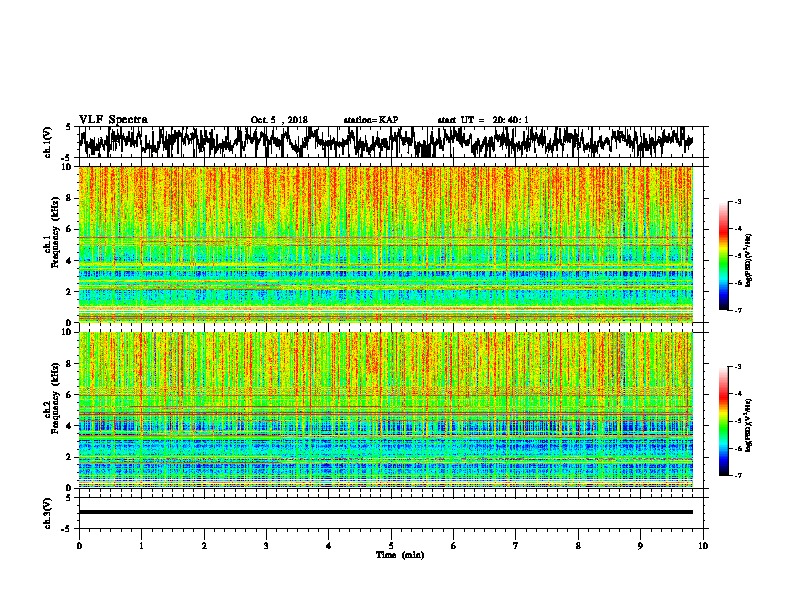Click the "4" frequency tick of ch.2 spectrogram
The image size is (792, 612).
[x=69, y=426]
